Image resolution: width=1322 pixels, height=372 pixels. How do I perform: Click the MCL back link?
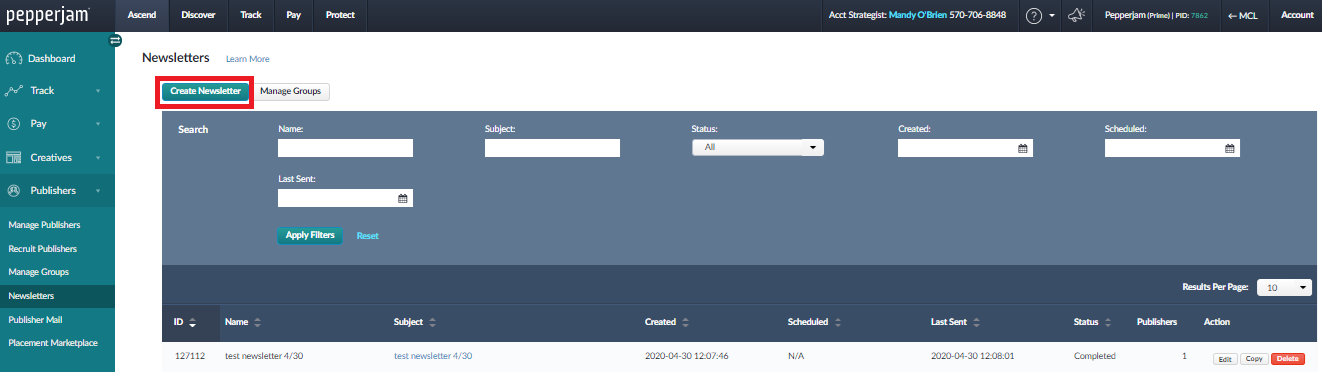(x=1242, y=16)
